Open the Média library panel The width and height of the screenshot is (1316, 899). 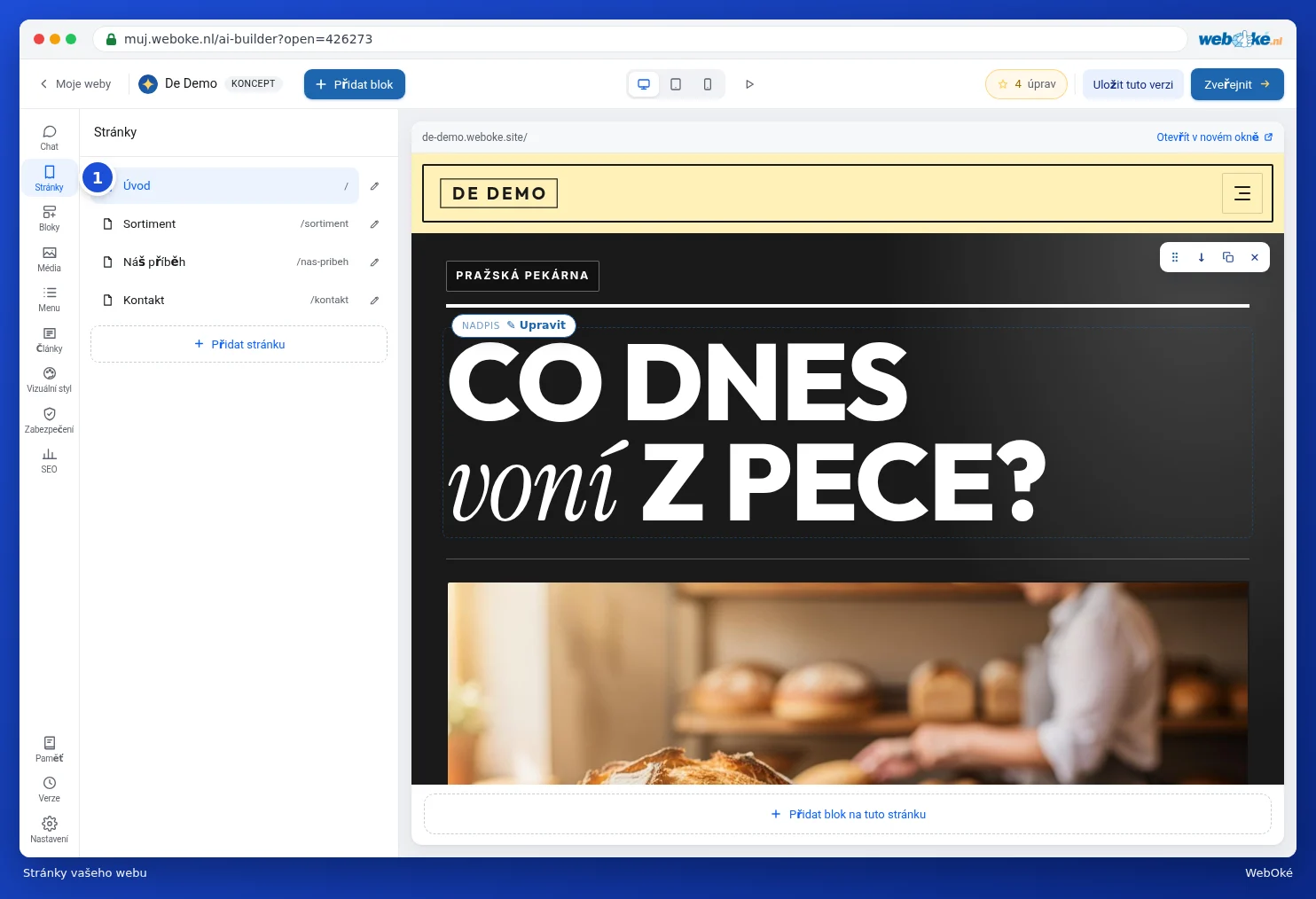[50, 259]
